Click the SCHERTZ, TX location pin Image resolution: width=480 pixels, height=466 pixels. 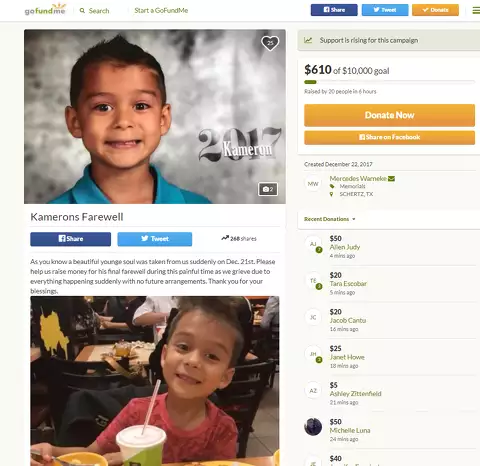tap(331, 194)
